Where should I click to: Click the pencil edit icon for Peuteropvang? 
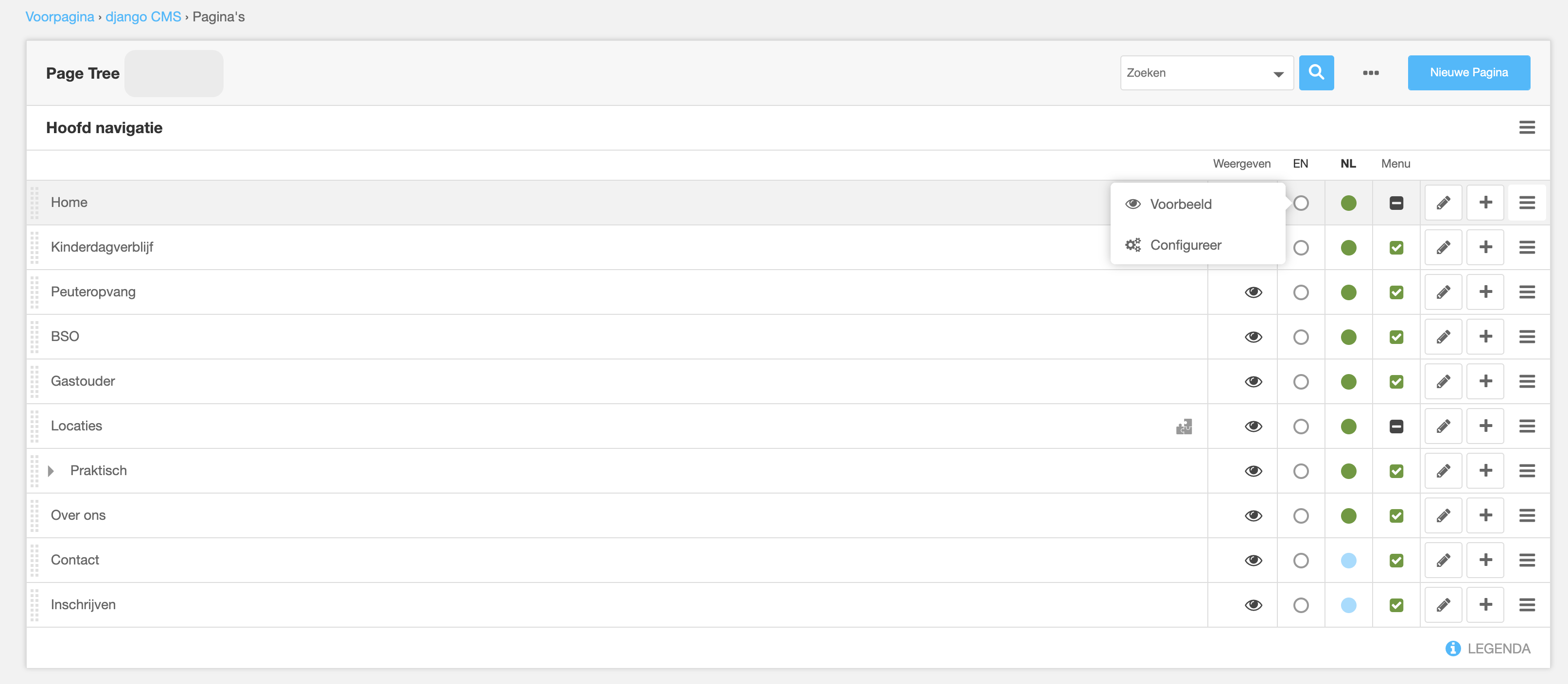point(1443,292)
